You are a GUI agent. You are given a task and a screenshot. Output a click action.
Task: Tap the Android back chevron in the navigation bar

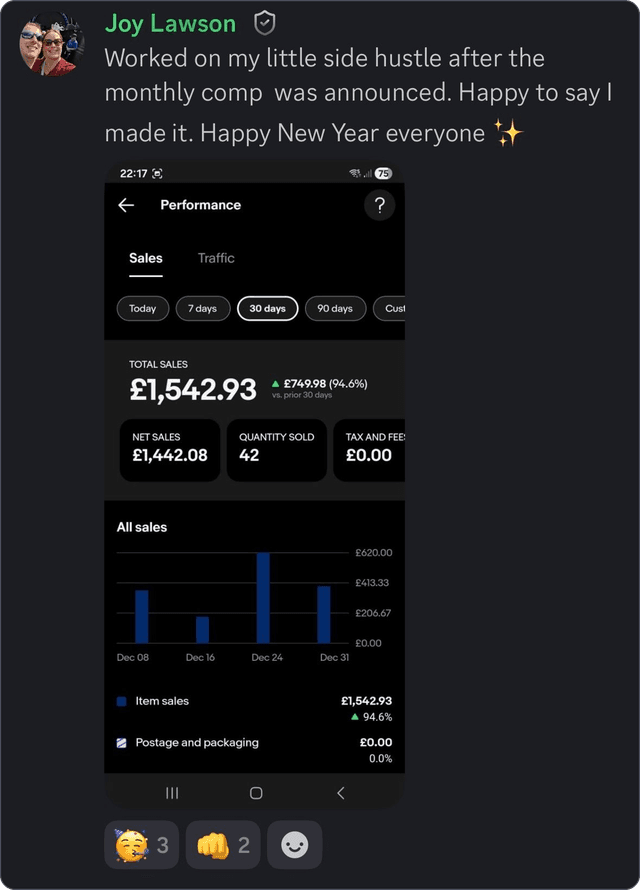(x=340, y=792)
